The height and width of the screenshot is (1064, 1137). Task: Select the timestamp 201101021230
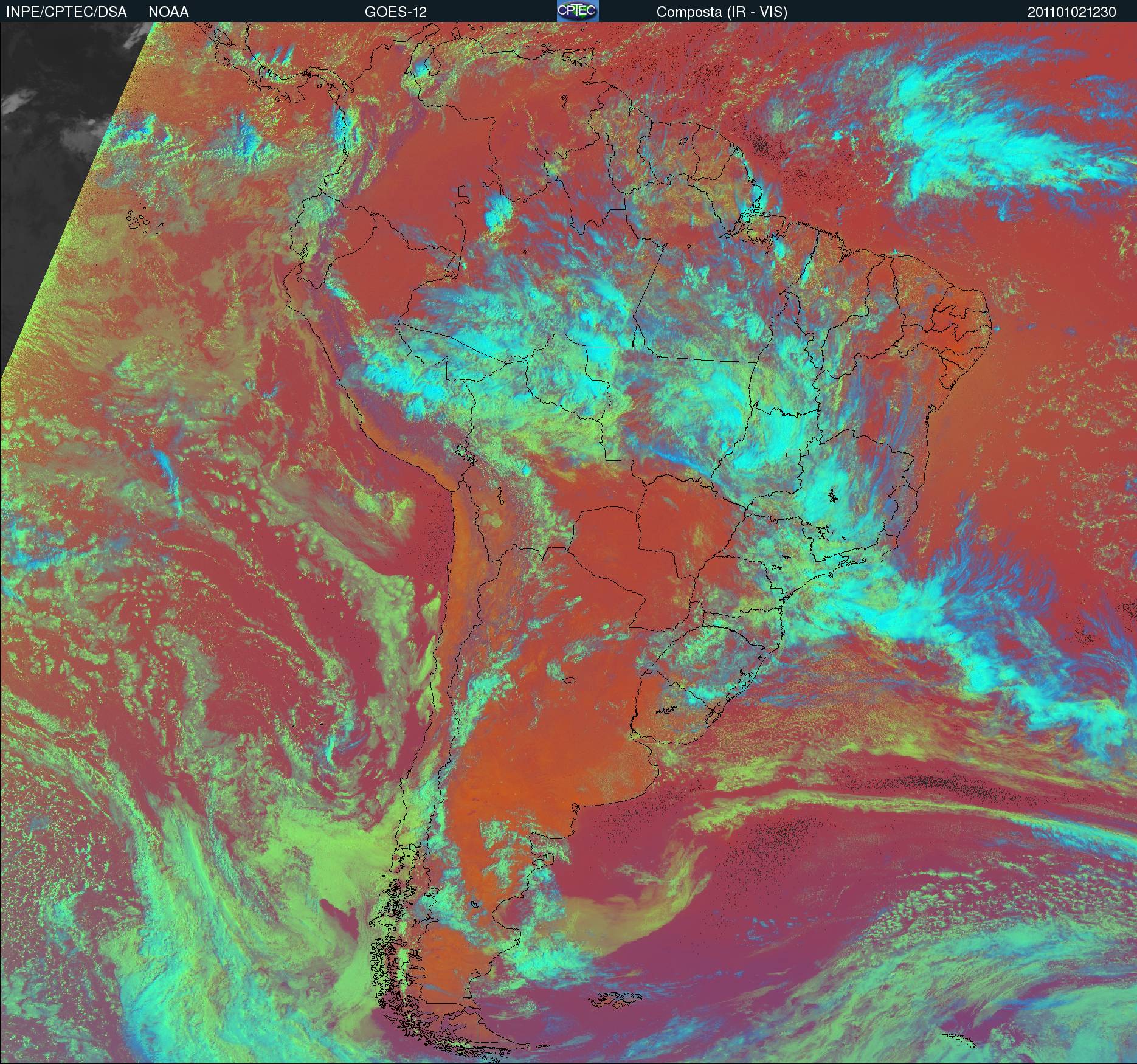[x=1072, y=12]
